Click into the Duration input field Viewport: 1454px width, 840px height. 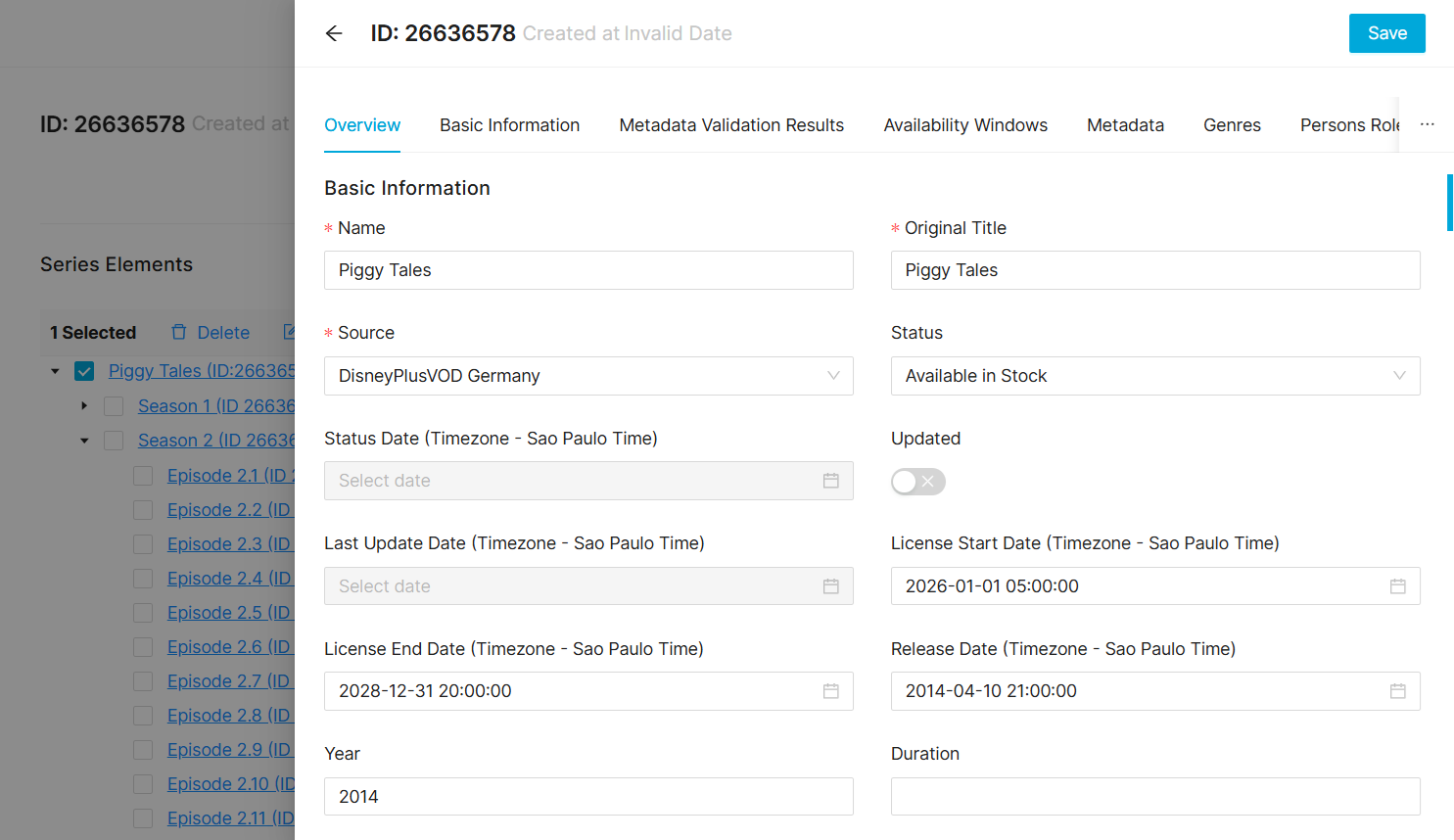tap(1154, 797)
